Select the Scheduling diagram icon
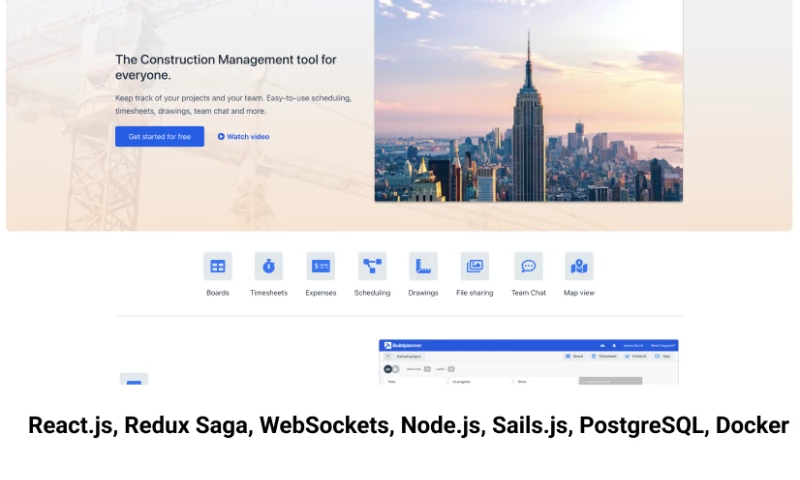Image resolution: width=800 pixels, height=480 pixels. click(x=372, y=266)
